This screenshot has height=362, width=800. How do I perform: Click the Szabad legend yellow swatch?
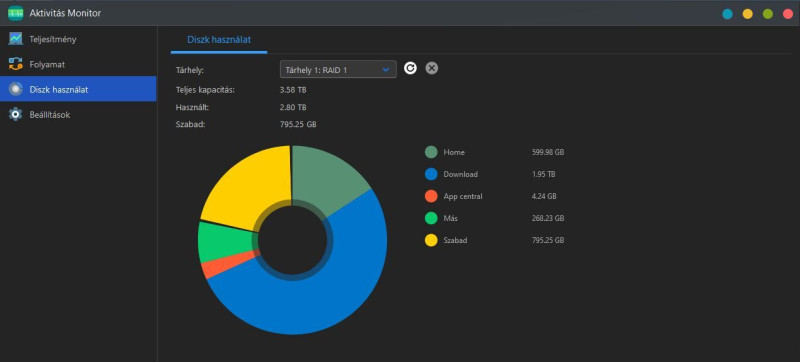click(x=431, y=240)
